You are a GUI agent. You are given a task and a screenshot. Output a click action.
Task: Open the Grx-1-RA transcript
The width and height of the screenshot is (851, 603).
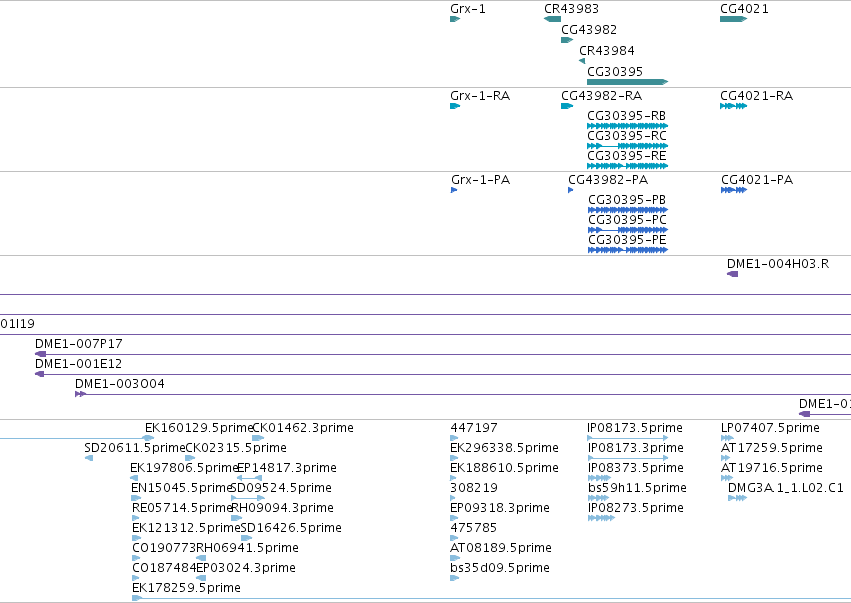click(x=455, y=106)
